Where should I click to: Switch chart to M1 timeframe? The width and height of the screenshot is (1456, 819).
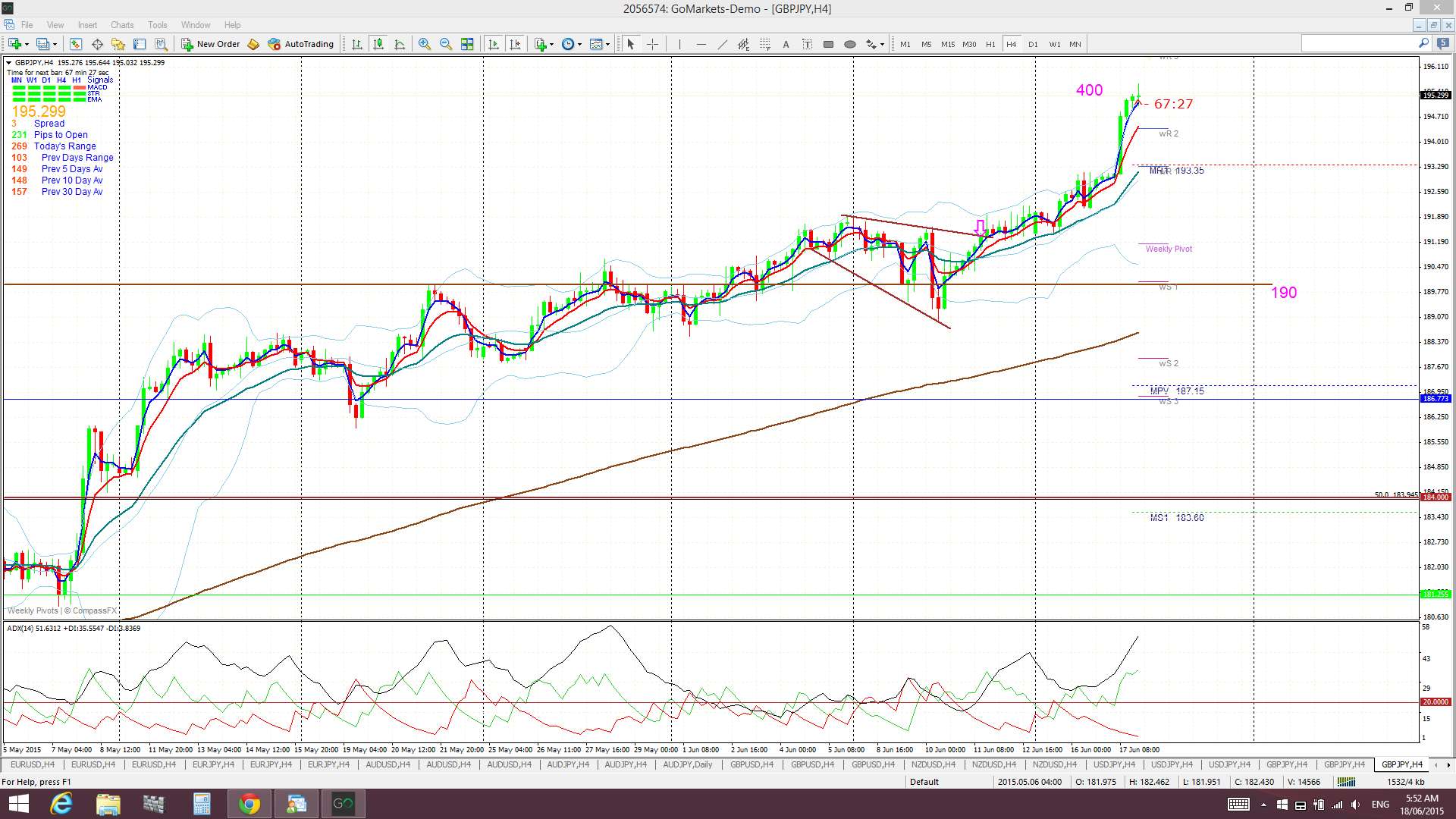click(905, 44)
